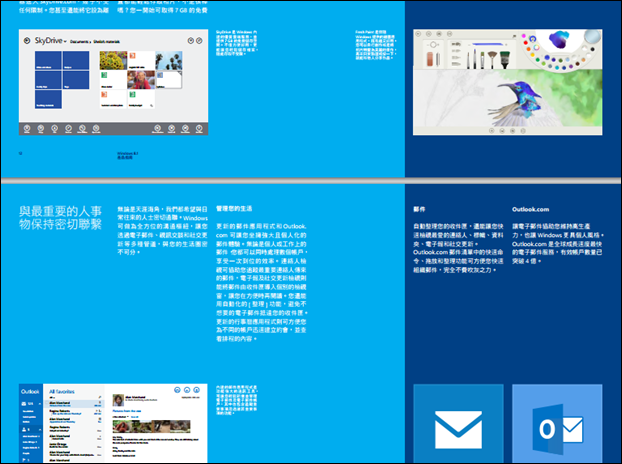The width and height of the screenshot is (622, 464).
Task: Click the inbox tray icon in Outlook sidebar
Action: click(24, 404)
